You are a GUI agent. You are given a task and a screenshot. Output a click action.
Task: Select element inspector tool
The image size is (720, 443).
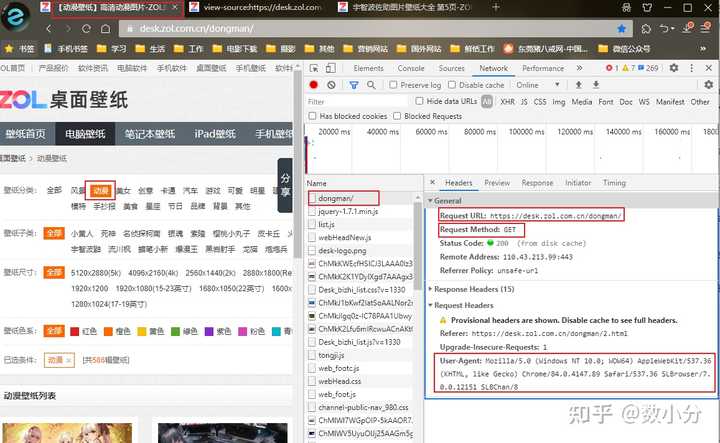pos(314,68)
